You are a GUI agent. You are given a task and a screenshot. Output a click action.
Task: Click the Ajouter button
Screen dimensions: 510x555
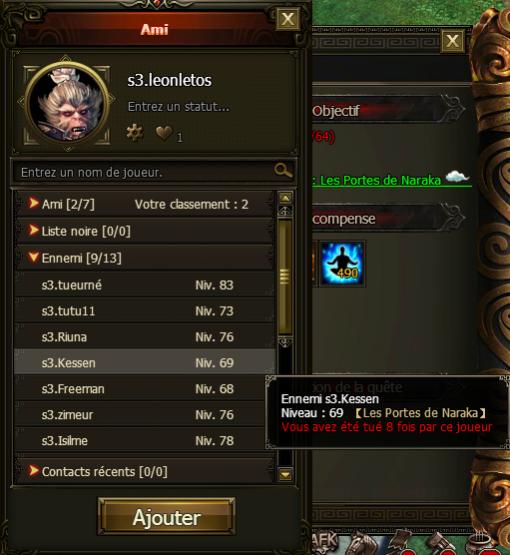(x=167, y=517)
